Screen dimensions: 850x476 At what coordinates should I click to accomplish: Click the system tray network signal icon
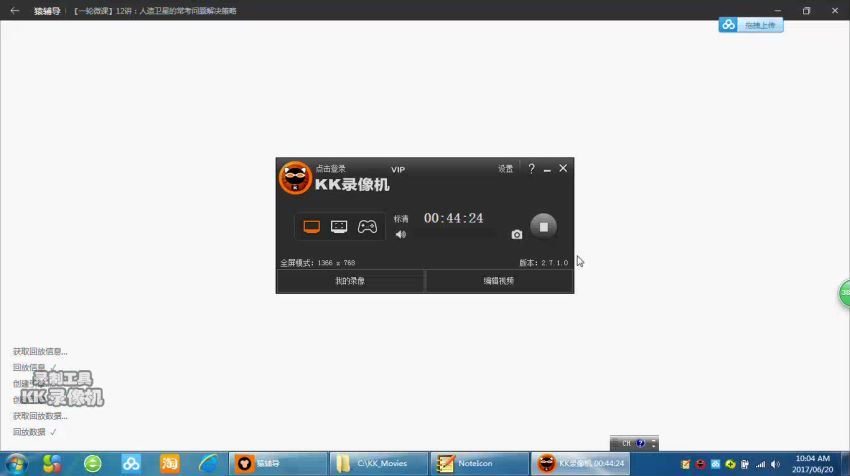(x=761, y=464)
